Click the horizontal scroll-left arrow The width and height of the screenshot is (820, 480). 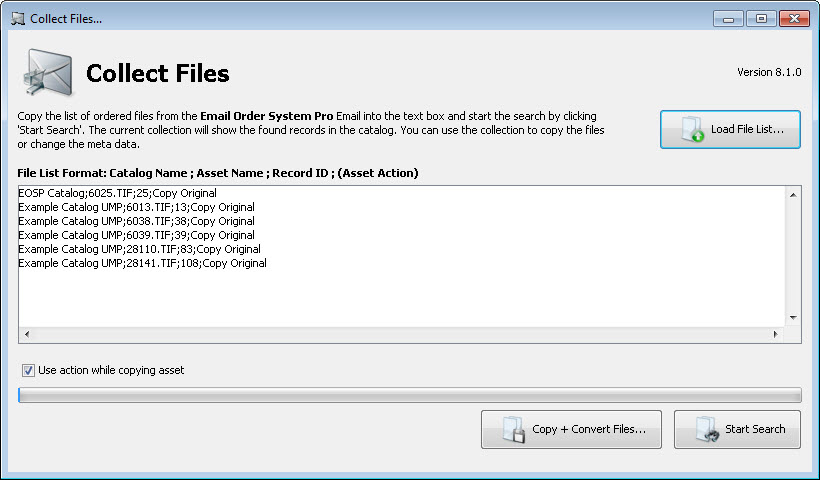27,334
